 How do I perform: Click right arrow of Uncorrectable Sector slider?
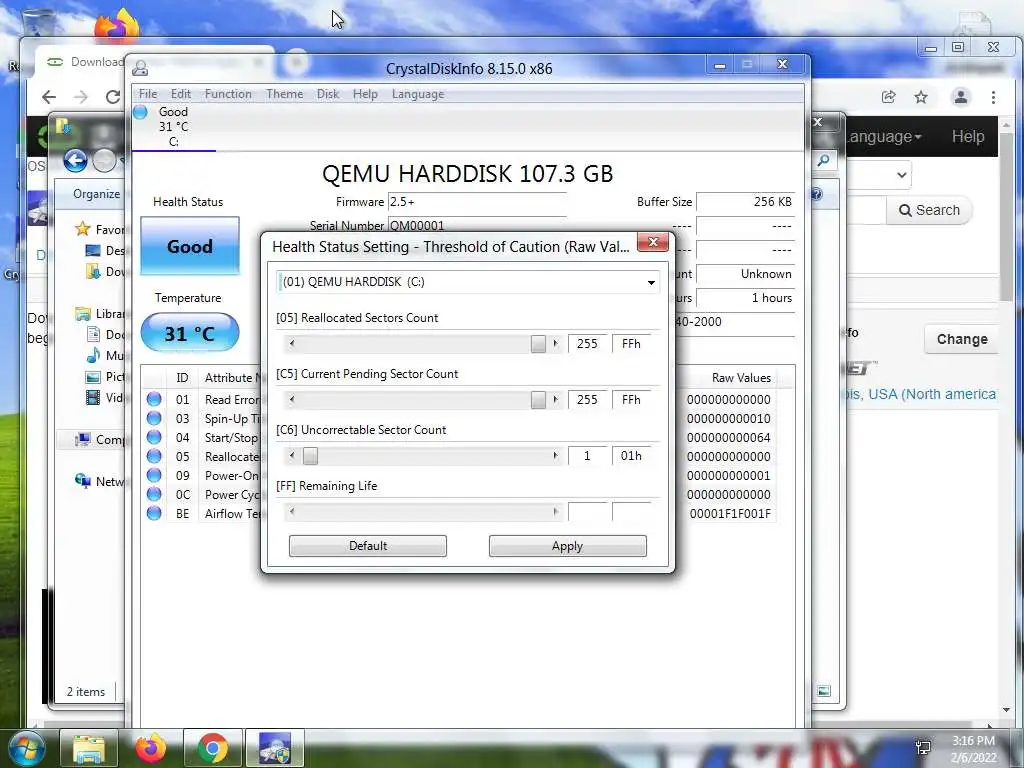coord(556,456)
